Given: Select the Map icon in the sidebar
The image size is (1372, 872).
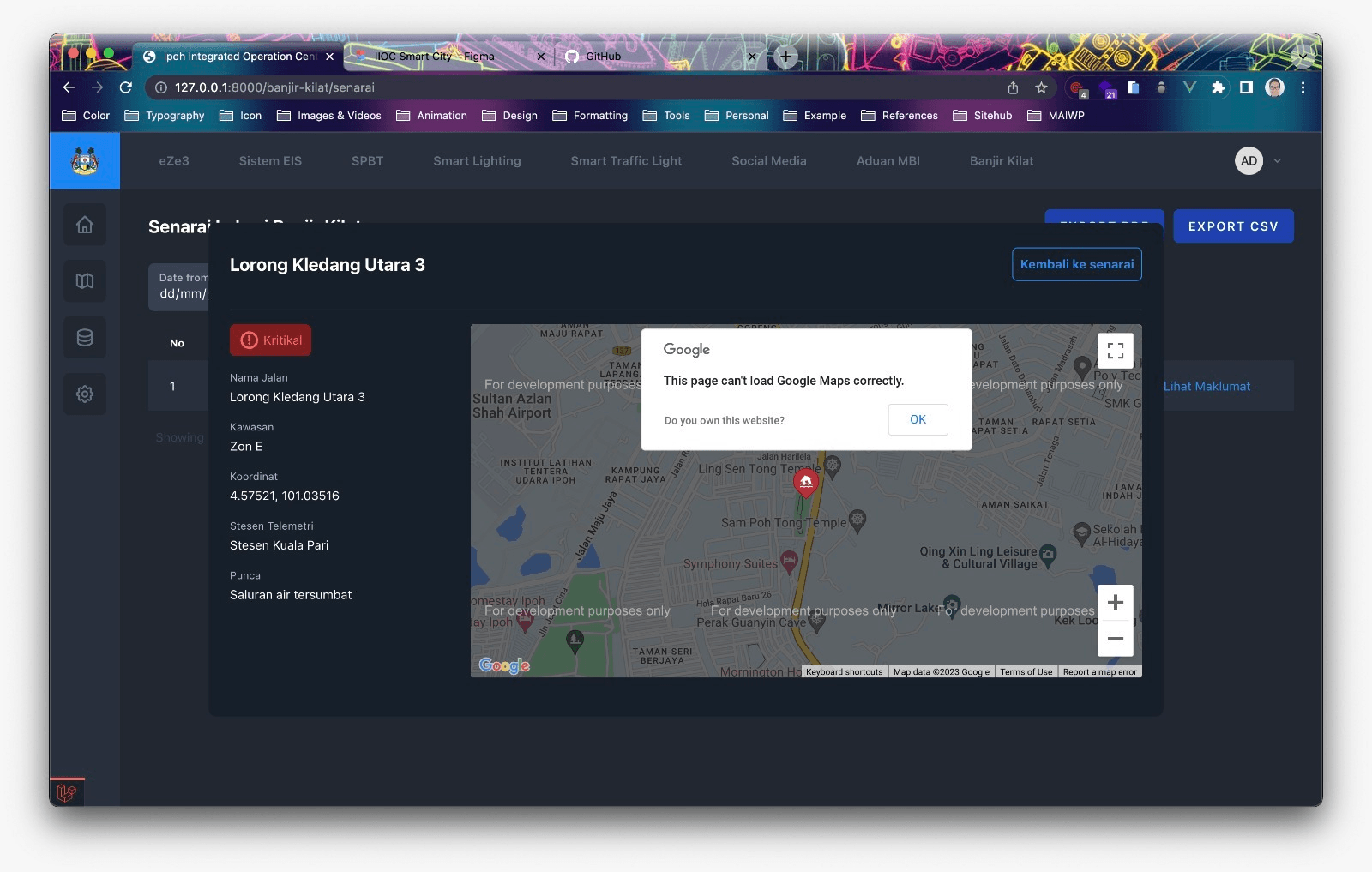Looking at the screenshot, I should point(84,280).
